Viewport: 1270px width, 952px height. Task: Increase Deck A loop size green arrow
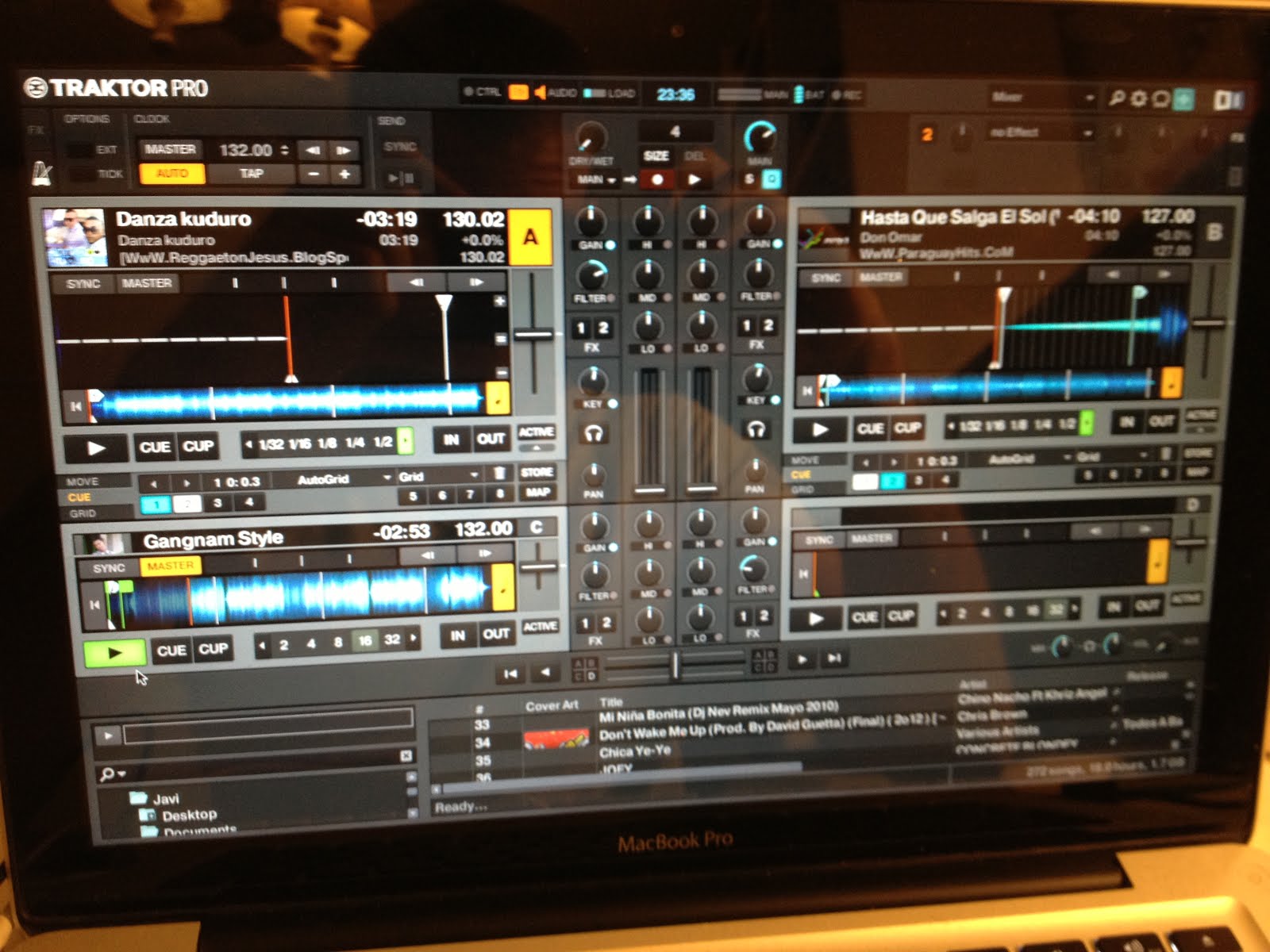[x=406, y=441]
